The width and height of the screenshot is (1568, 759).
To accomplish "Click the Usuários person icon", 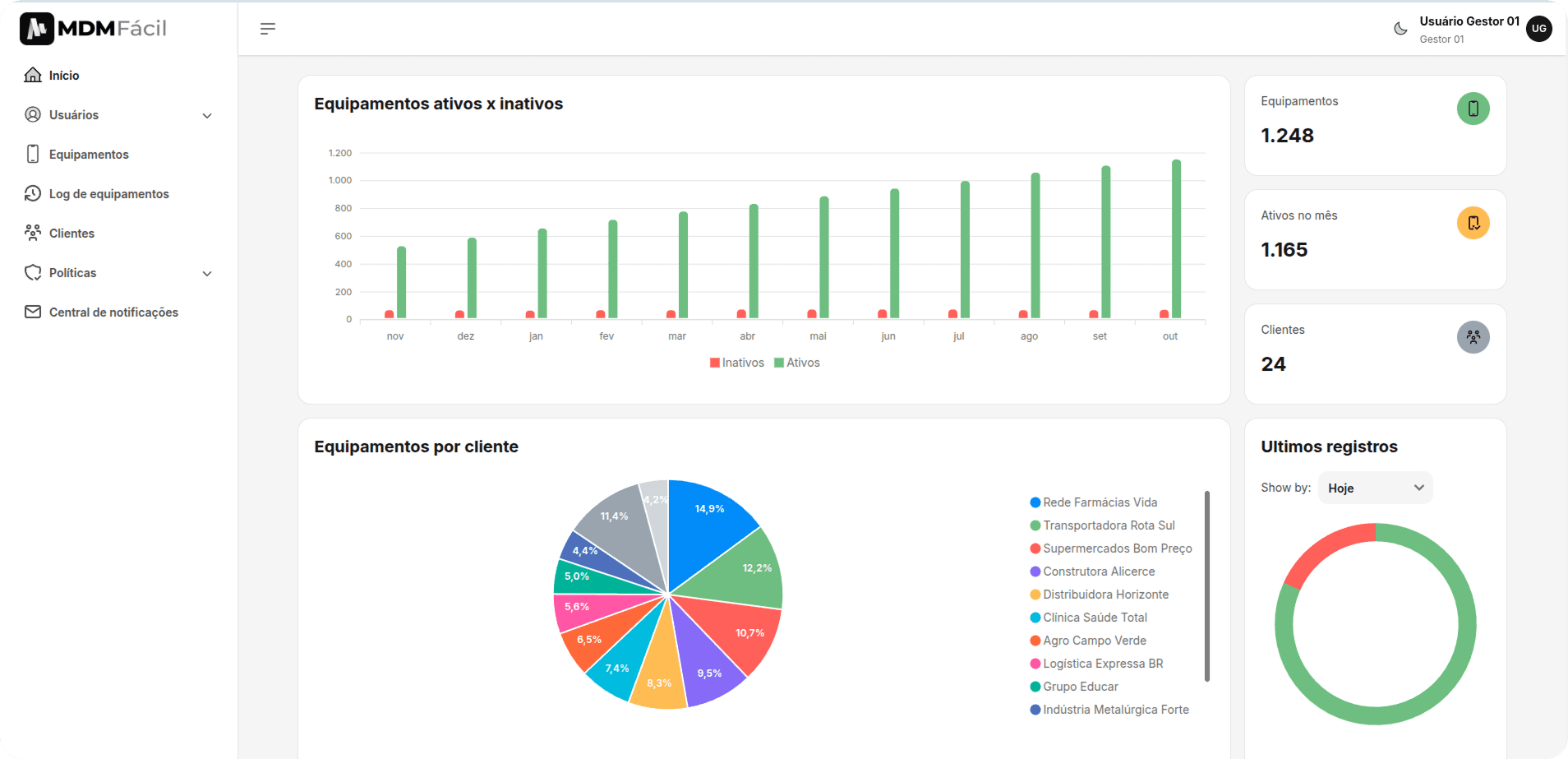I will point(33,114).
